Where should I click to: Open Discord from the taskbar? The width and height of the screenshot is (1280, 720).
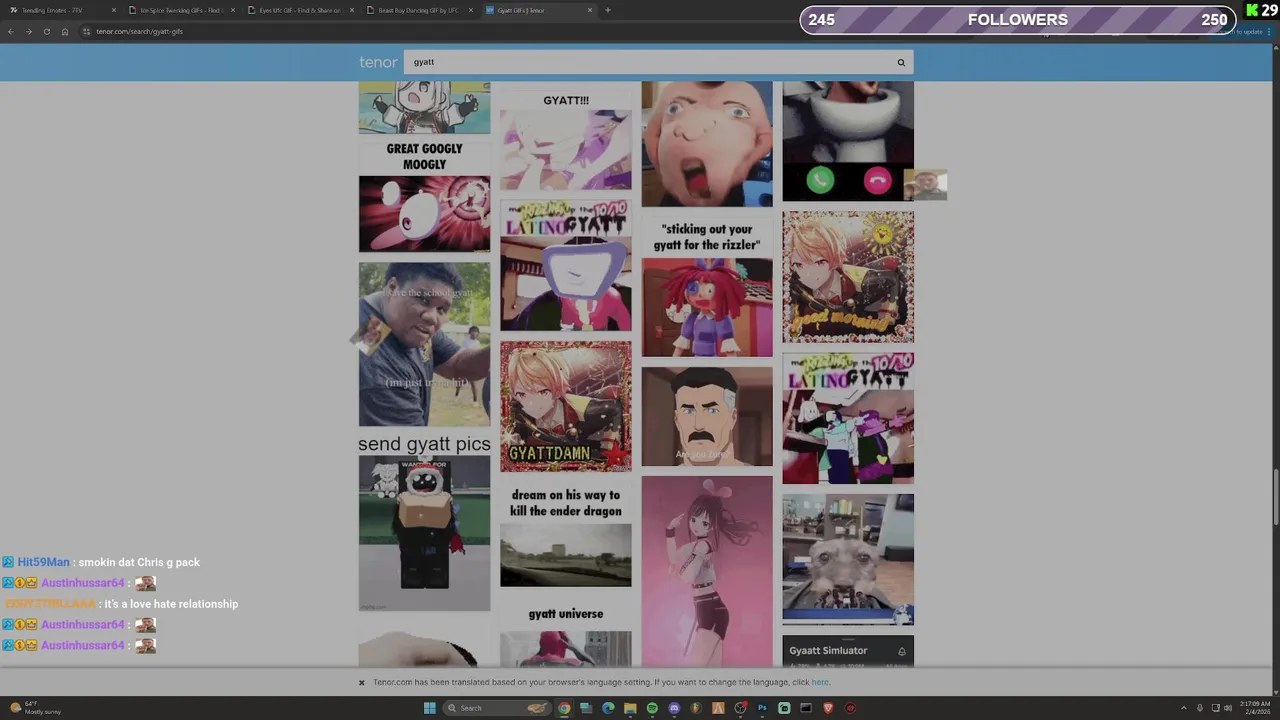[x=674, y=708]
